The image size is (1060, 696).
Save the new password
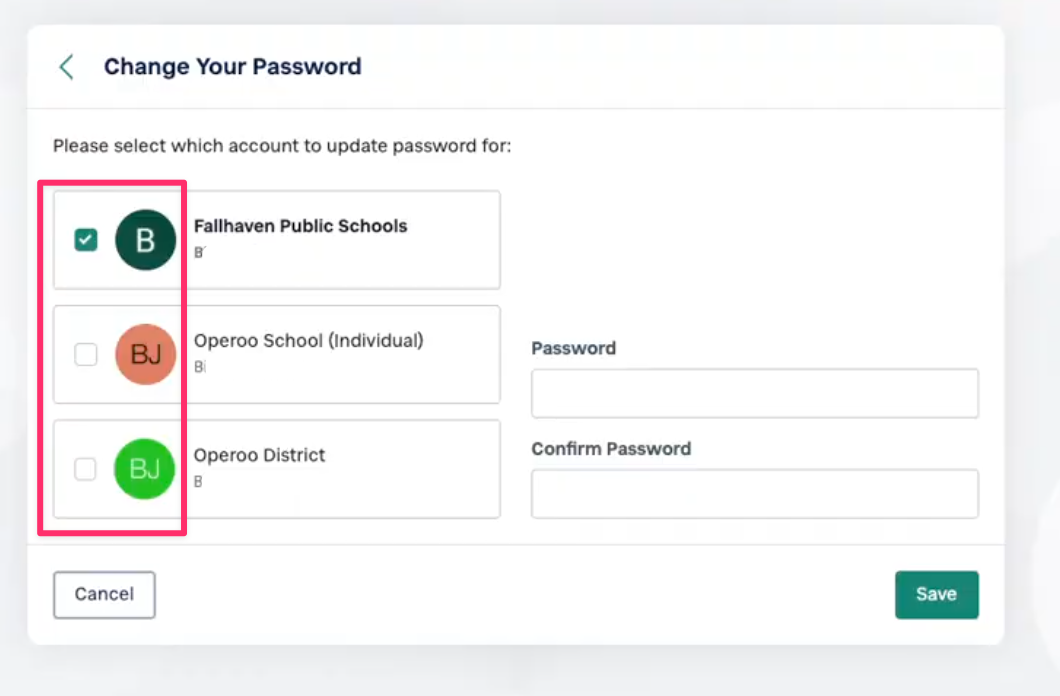(936, 594)
